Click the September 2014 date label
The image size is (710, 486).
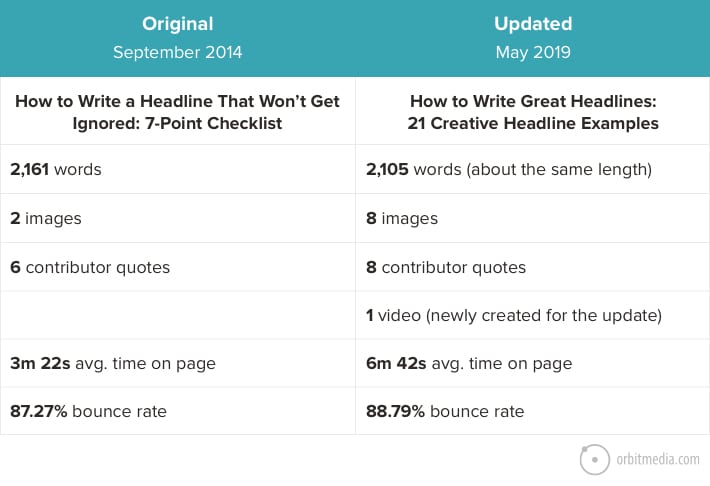(178, 52)
